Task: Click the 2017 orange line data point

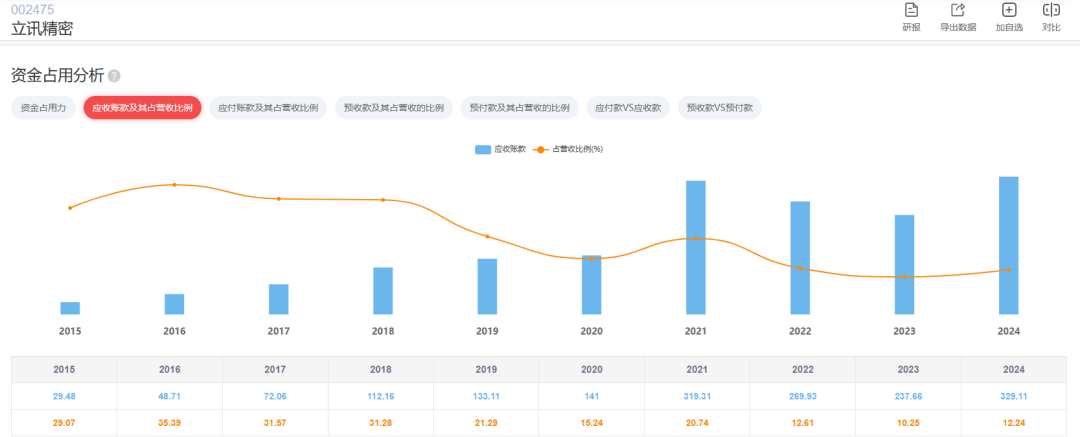Action: pyautogui.click(x=279, y=199)
